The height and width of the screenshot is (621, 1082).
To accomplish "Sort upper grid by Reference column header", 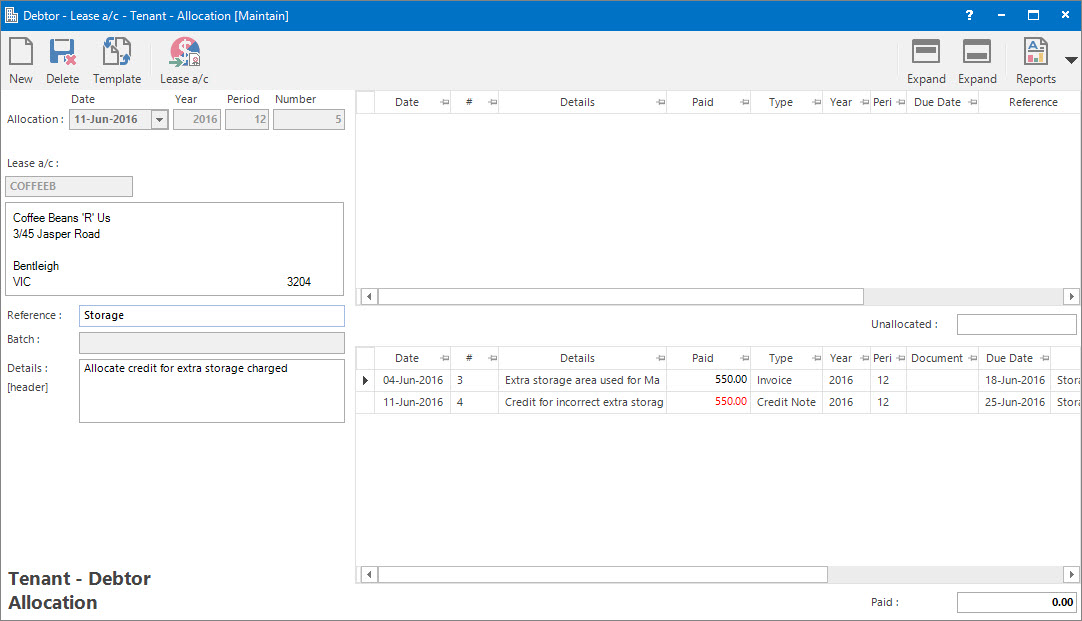I will tap(1032, 102).
